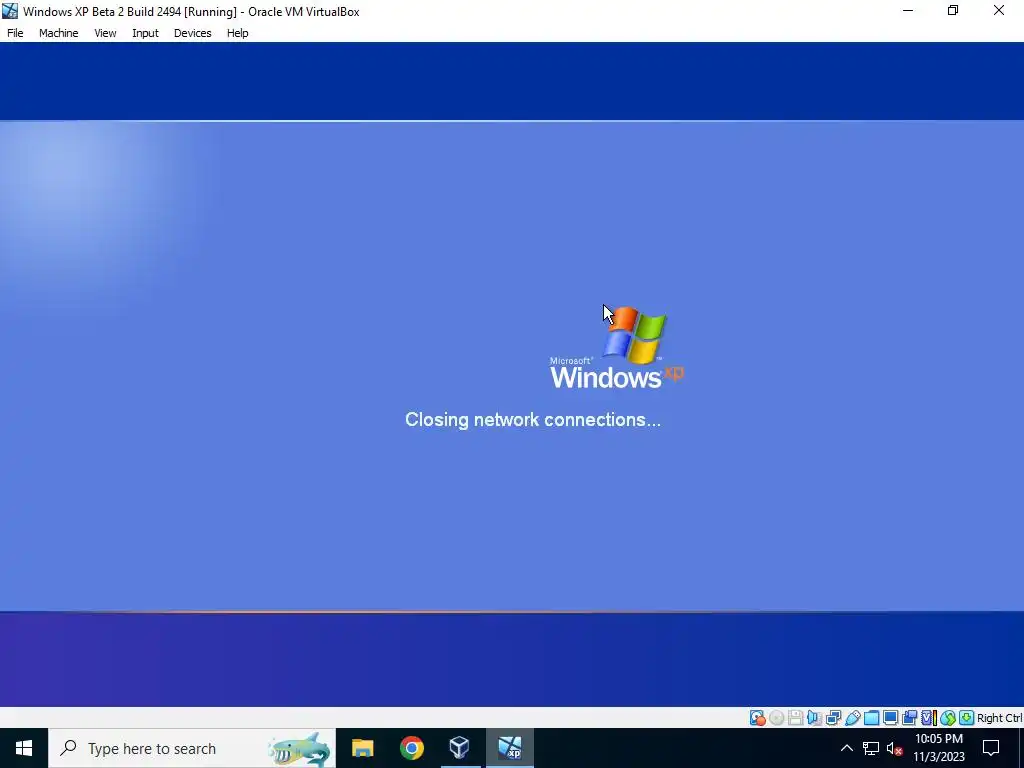The height and width of the screenshot is (768, 1024).
Task: Launch Google Chrome from the taskbar
Action: [411, 748]
